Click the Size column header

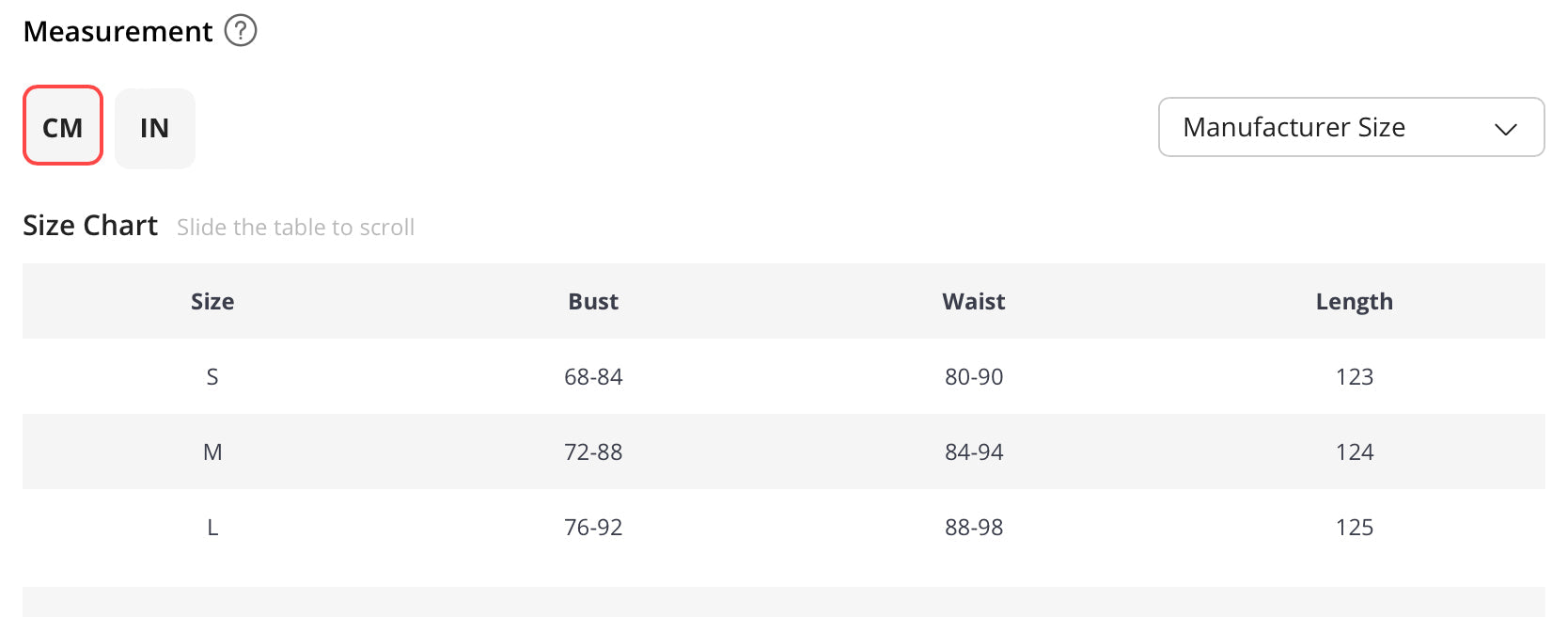coord(212,302)
